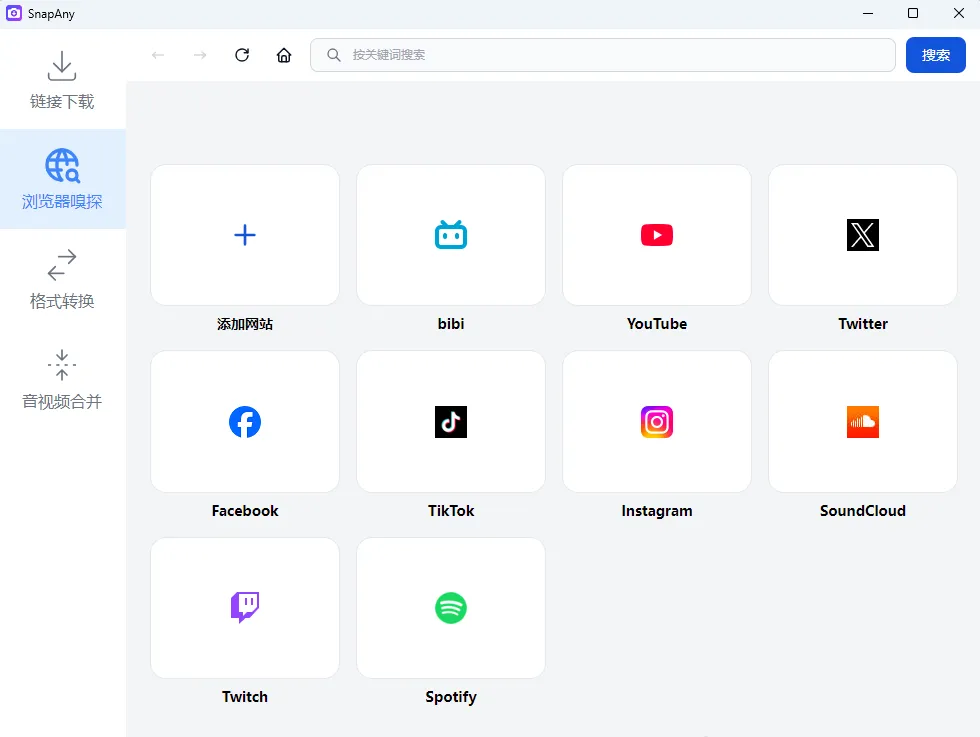Click the TikTok label text
The width and height of the screenshot is (980, 737).
pyautogui.click(x=451, y=511)
